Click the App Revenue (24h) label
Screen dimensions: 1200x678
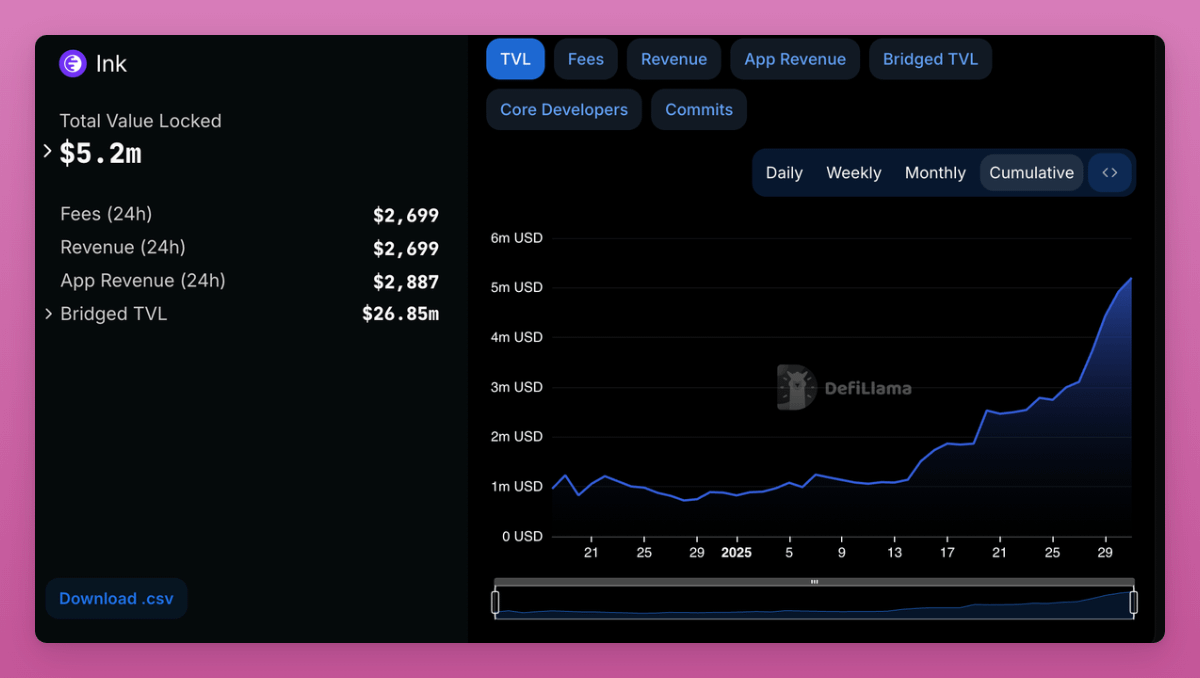(x=143, y=281)
